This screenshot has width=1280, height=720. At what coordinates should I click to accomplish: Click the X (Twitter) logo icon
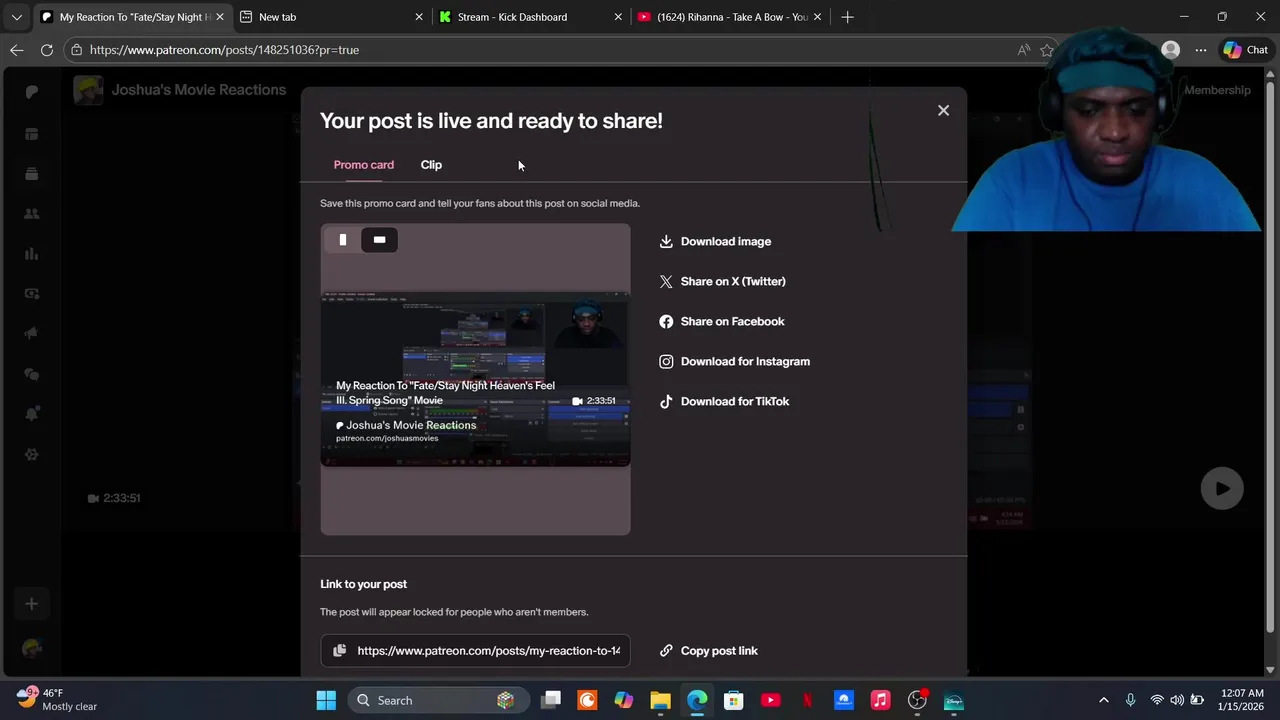tap(666, 281)
